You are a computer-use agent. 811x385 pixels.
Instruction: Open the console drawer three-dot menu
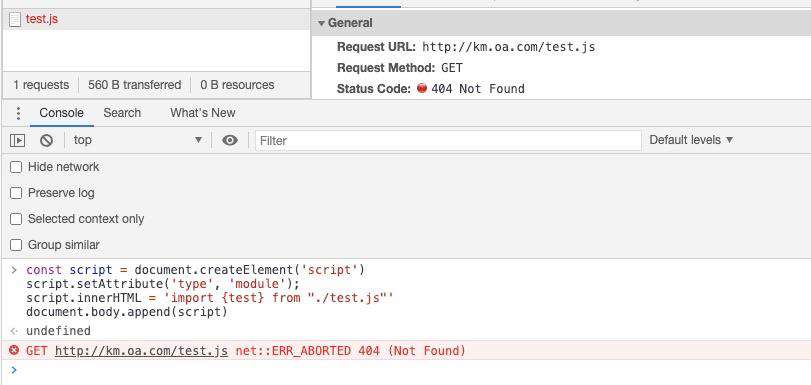(x=19, y=113)
